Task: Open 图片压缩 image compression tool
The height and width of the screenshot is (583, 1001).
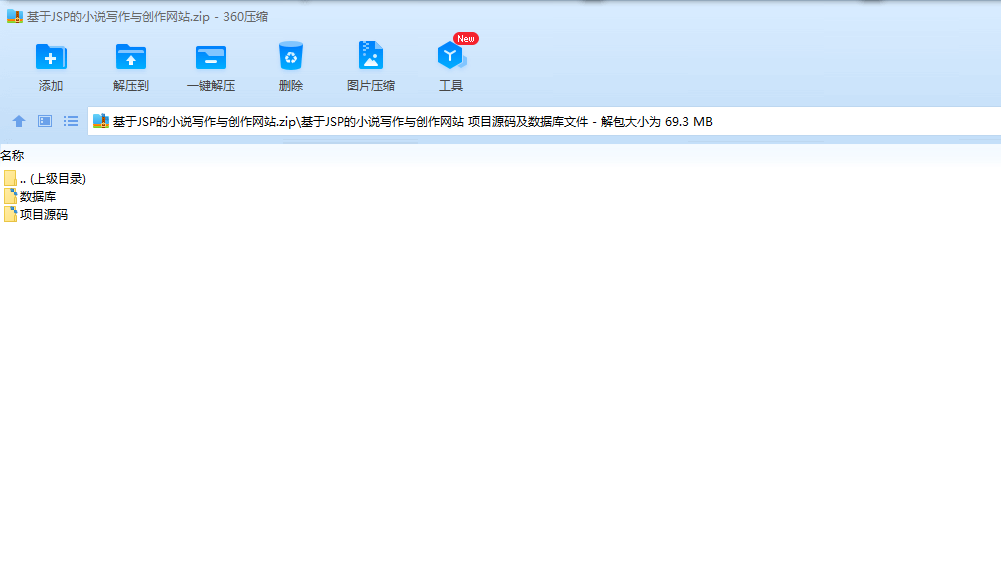Action: 370,56
